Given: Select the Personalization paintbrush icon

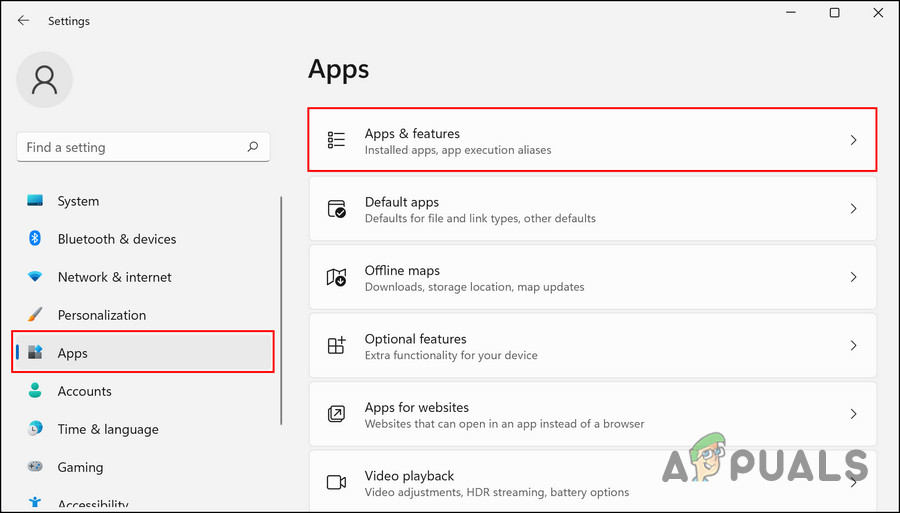Looking at the screenshot, I should pos(35,314).
